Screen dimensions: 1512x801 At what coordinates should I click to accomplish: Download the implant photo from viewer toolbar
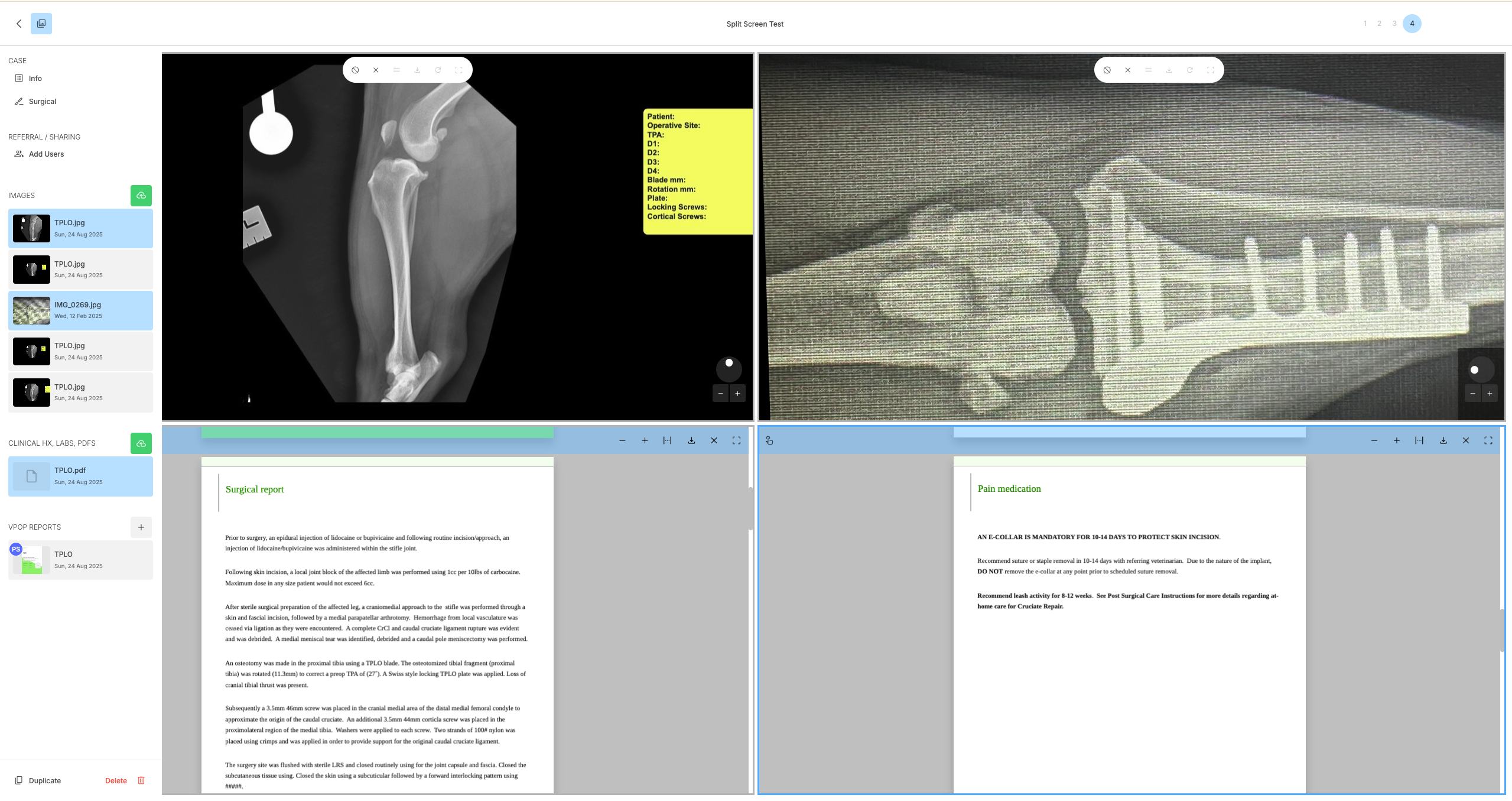(1169, 70)
